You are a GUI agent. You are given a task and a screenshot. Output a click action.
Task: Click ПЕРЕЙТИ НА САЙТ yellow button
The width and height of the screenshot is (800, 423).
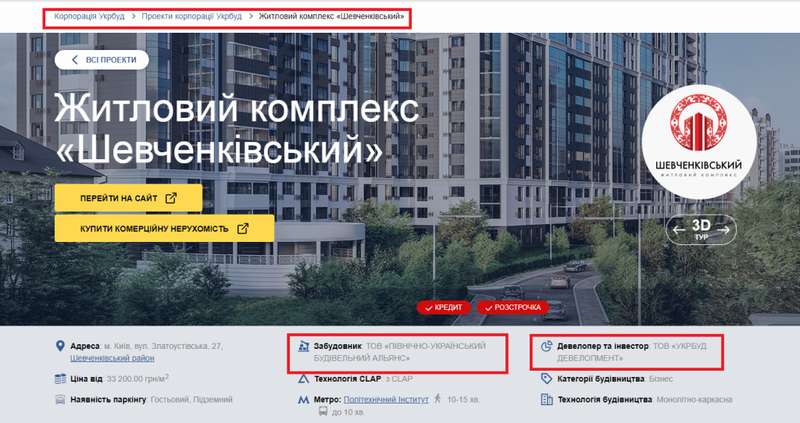tap(129, 198)
